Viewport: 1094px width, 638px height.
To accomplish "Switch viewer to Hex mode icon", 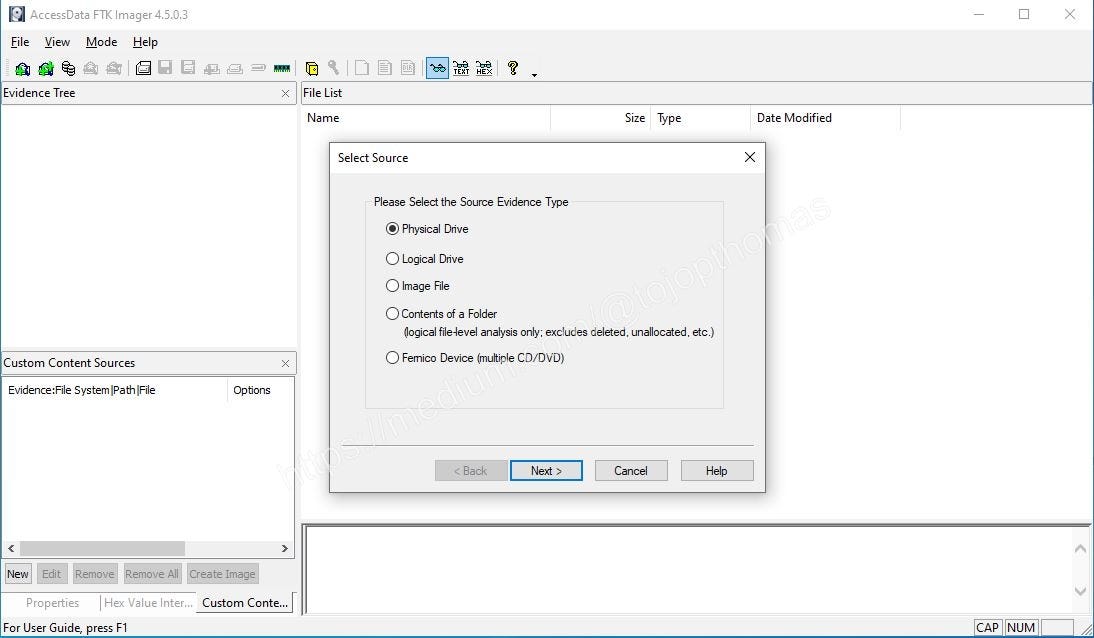I will pos(484,68).
